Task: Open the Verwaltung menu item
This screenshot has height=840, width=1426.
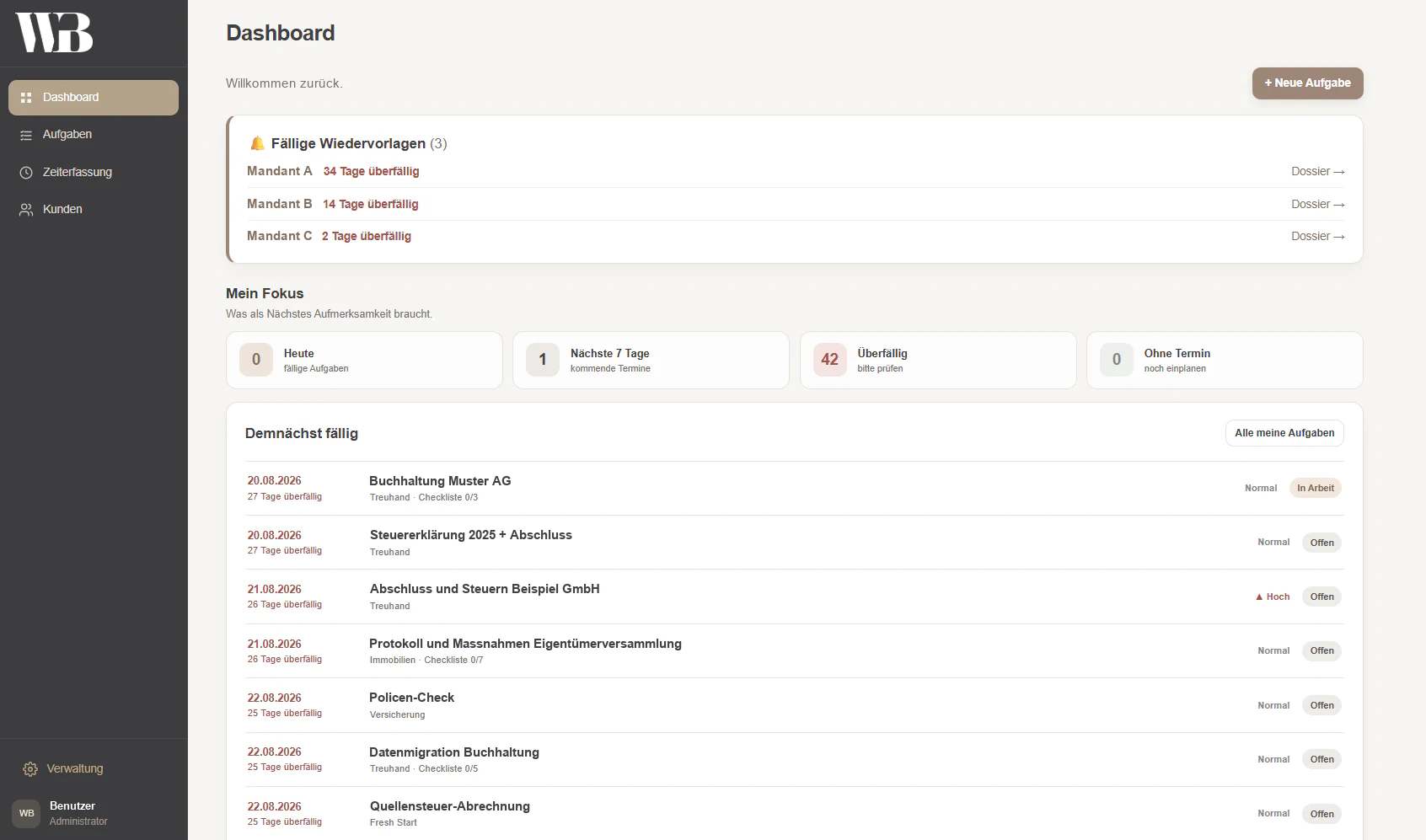Action: point(94,768)
